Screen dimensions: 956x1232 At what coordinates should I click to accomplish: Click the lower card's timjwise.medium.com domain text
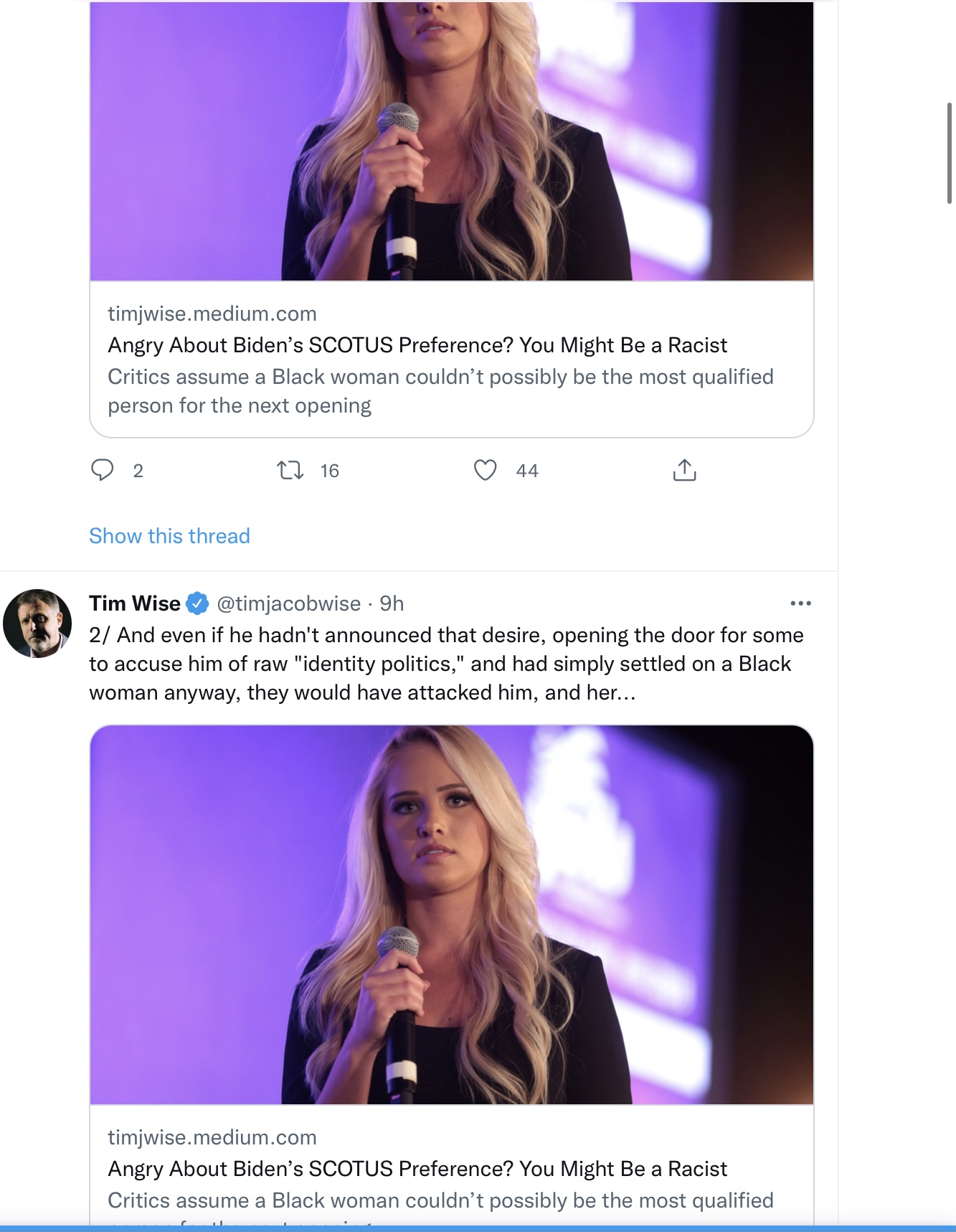(x=212, y=1137)
